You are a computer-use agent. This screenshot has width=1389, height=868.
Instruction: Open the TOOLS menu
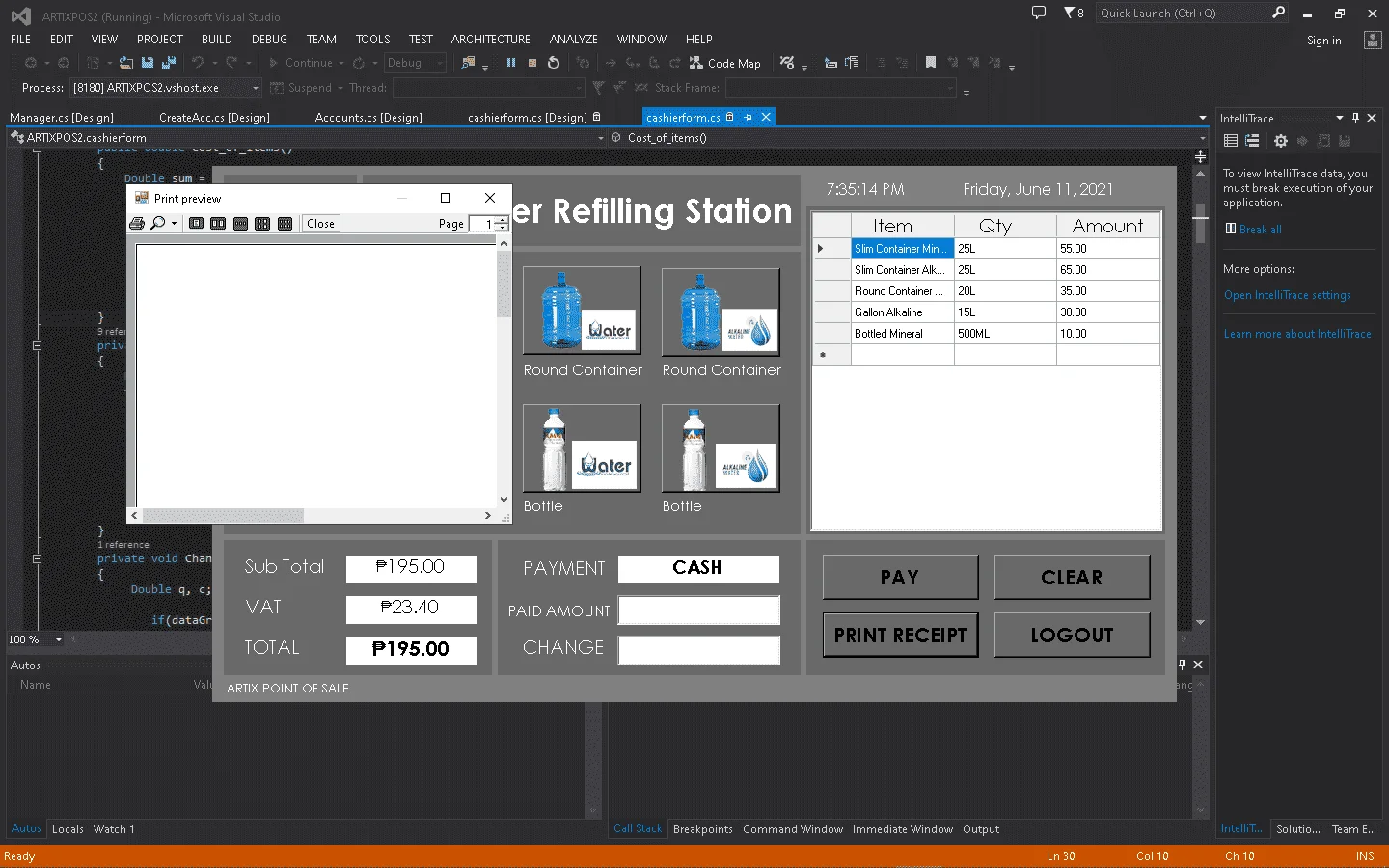pyautogui.click(x=372, y=40)
